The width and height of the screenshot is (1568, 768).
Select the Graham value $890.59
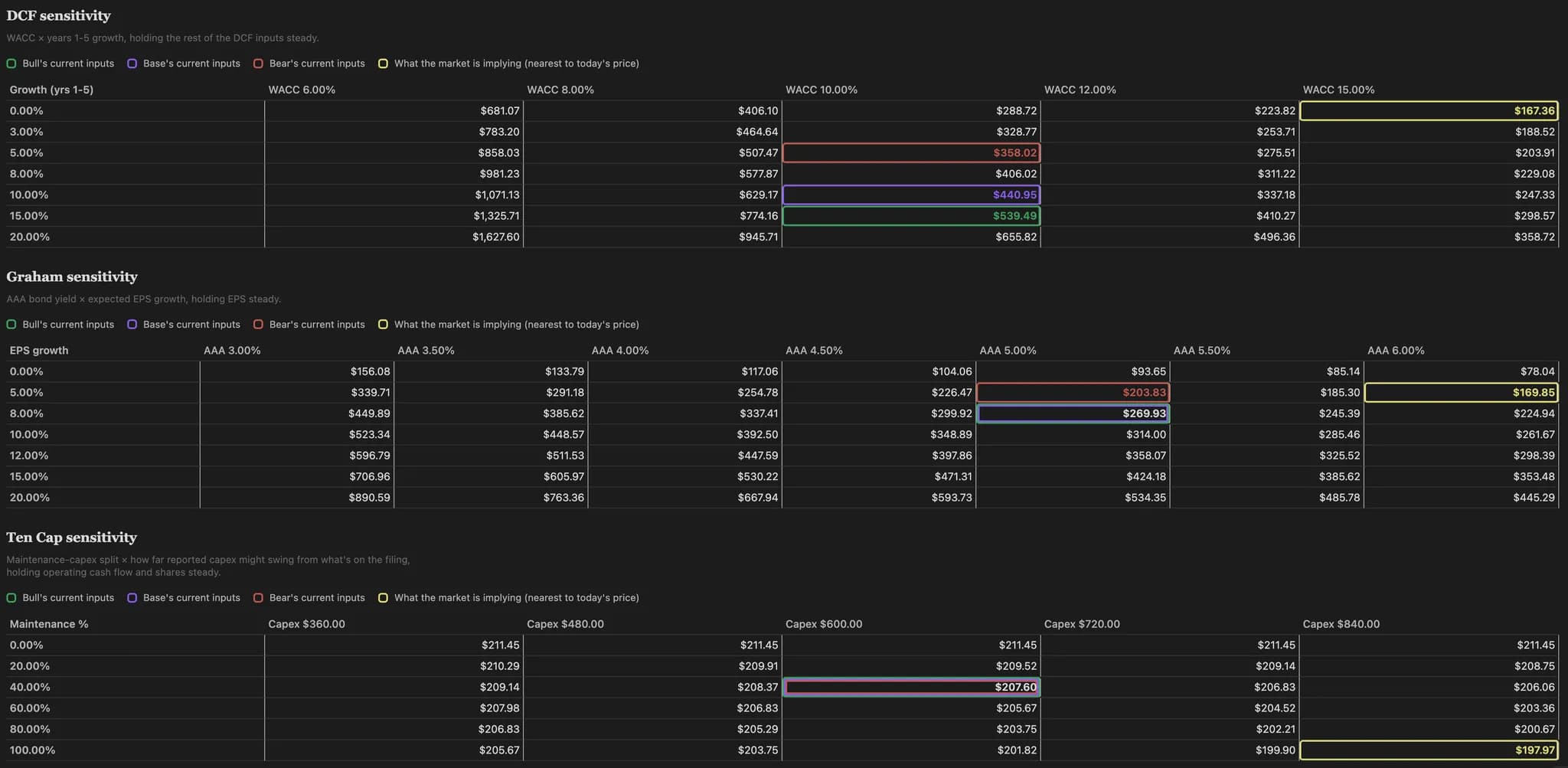pos(370,498)
